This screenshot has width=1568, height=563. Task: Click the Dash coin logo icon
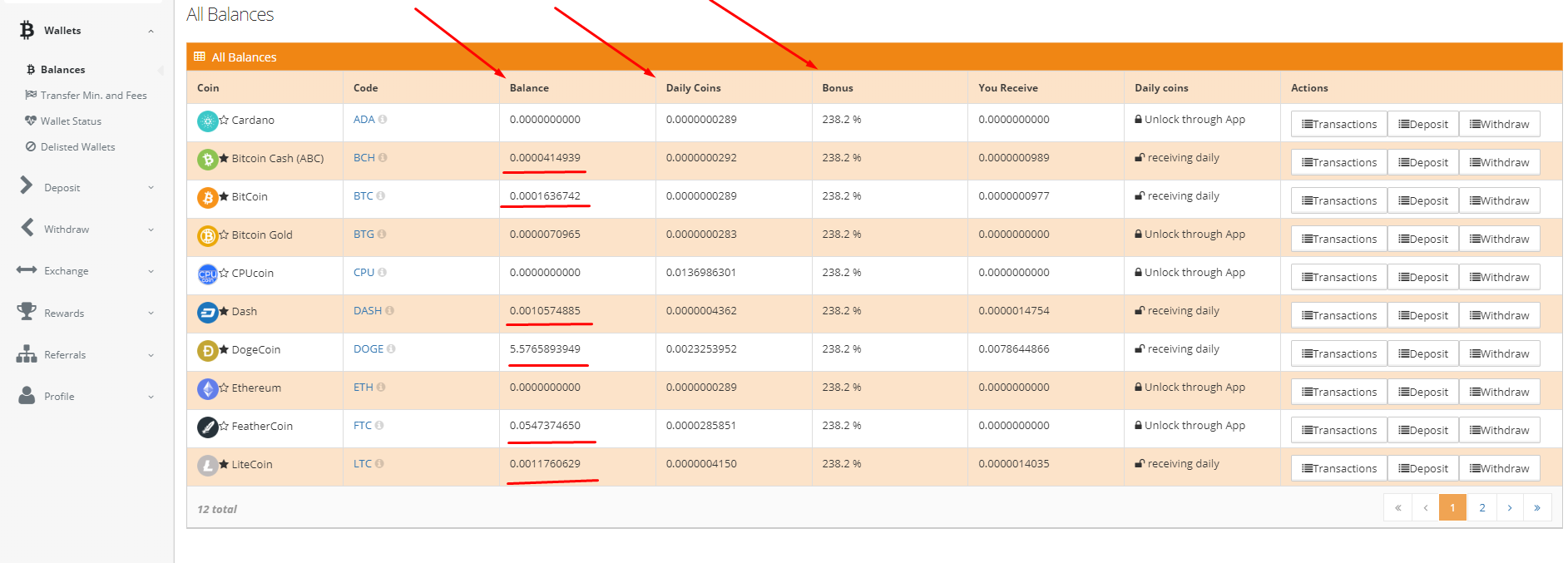coord(207,313)
